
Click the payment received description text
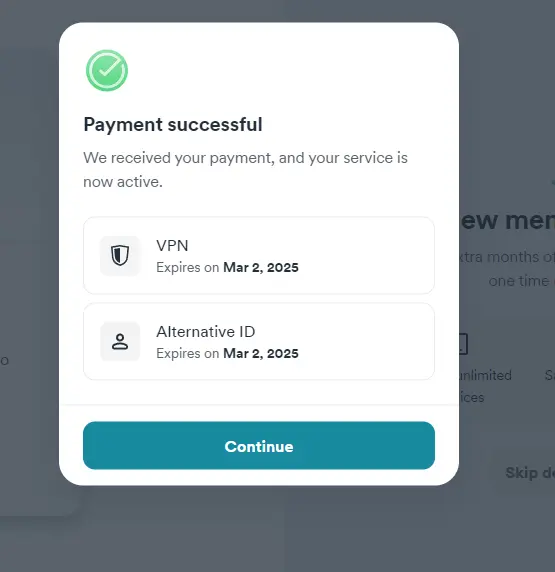tap(245, 170)
